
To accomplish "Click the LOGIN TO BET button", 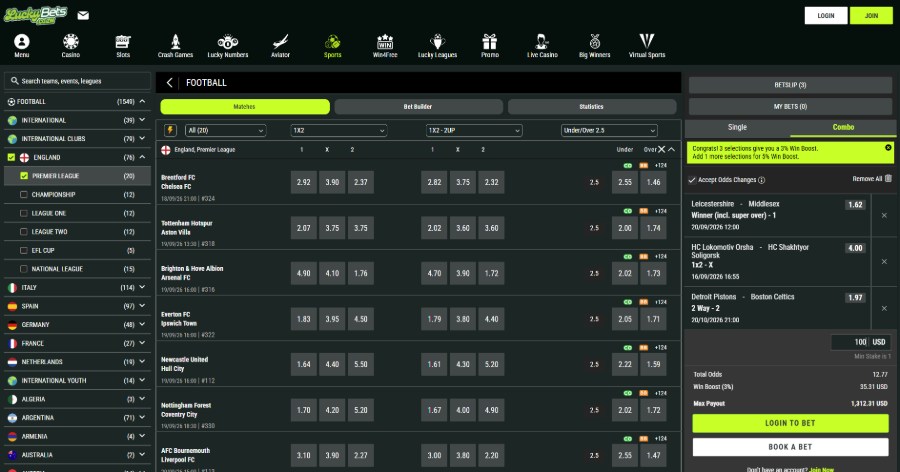I will [790, 423].
